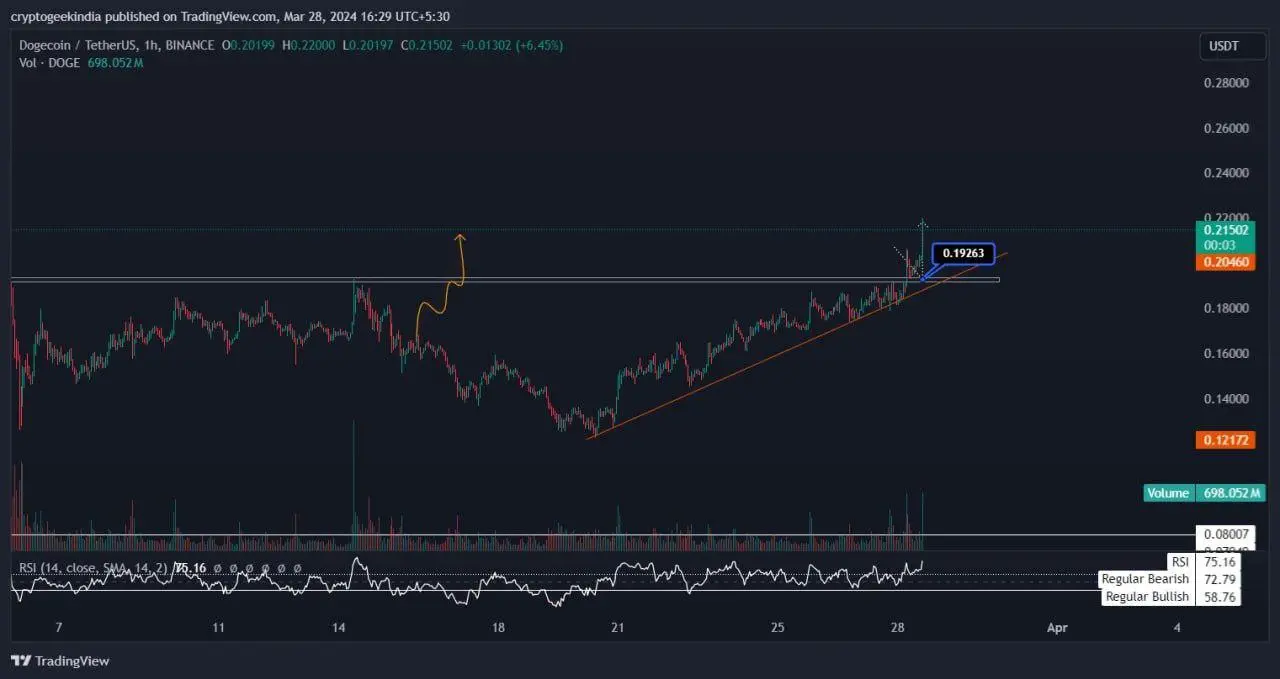
Task: Select the orange curved arrow drawing
Action: click(x=439, y=288)
